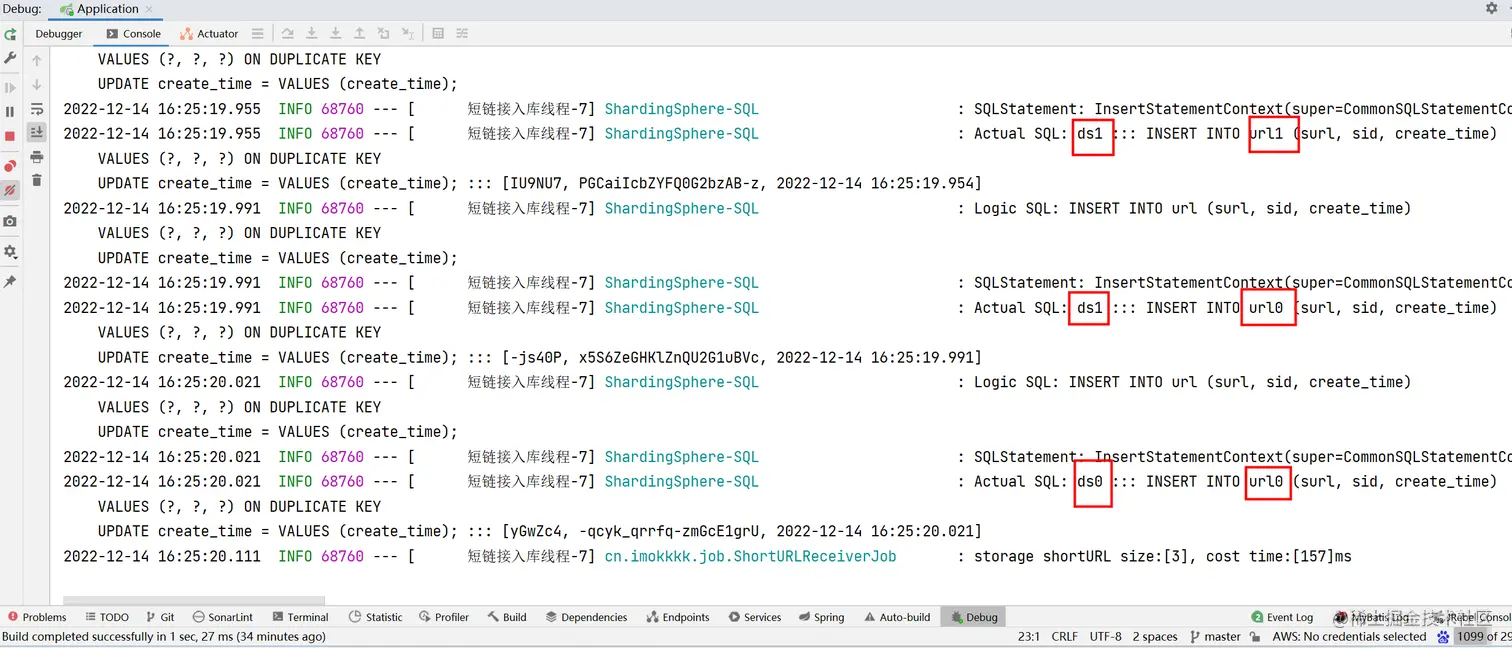Open the SonarLint tool window

pyautogui.click(x=223, y=617)
